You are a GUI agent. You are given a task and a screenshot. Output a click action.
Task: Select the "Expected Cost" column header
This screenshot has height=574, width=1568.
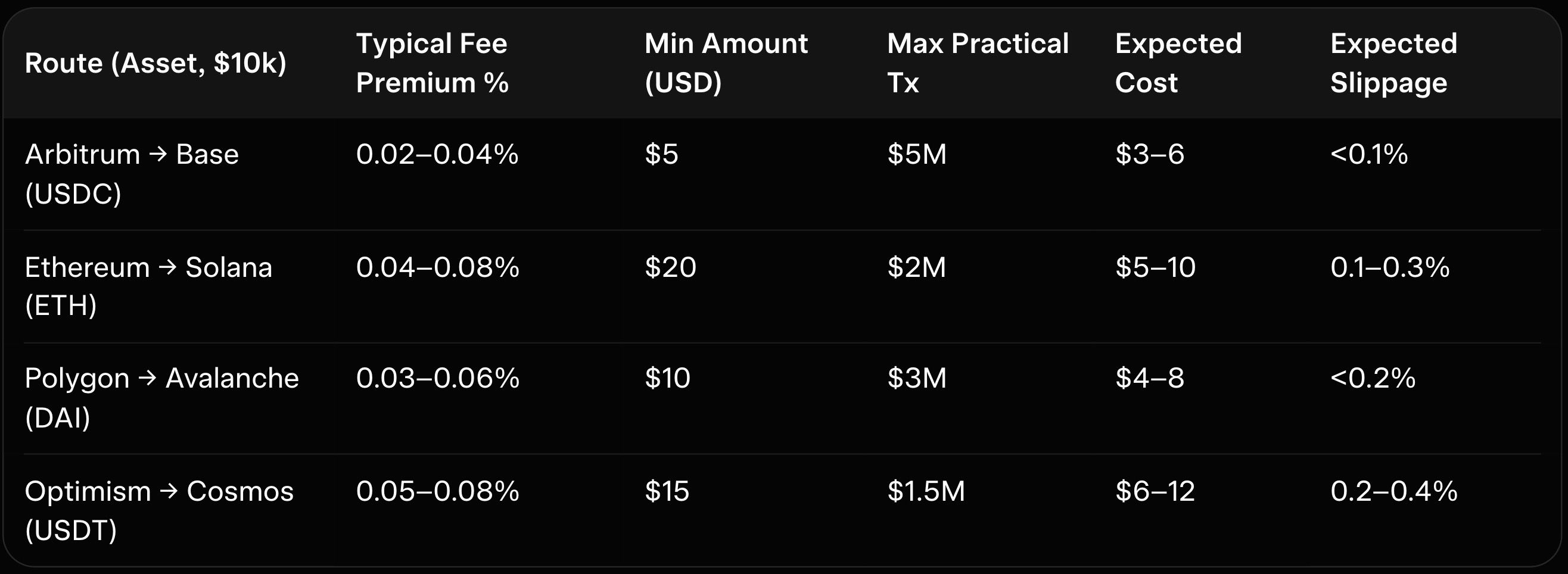[1178, 63]
